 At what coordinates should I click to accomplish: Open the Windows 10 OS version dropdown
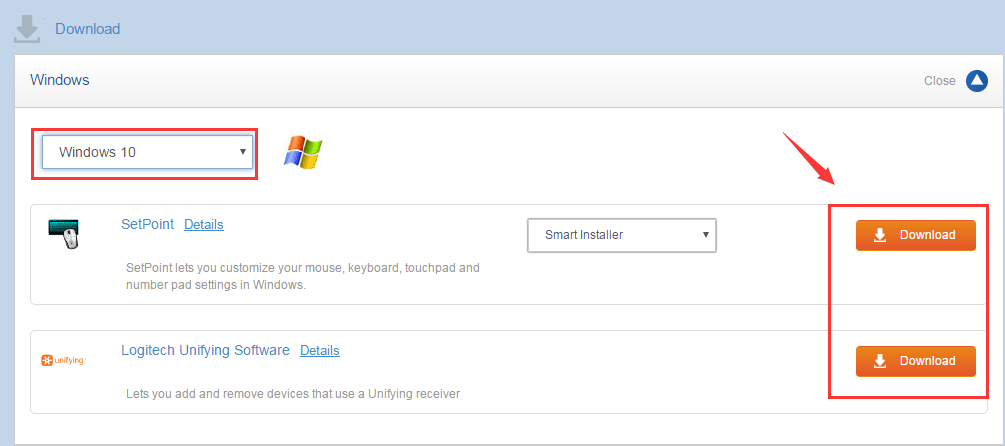point(147,152)
